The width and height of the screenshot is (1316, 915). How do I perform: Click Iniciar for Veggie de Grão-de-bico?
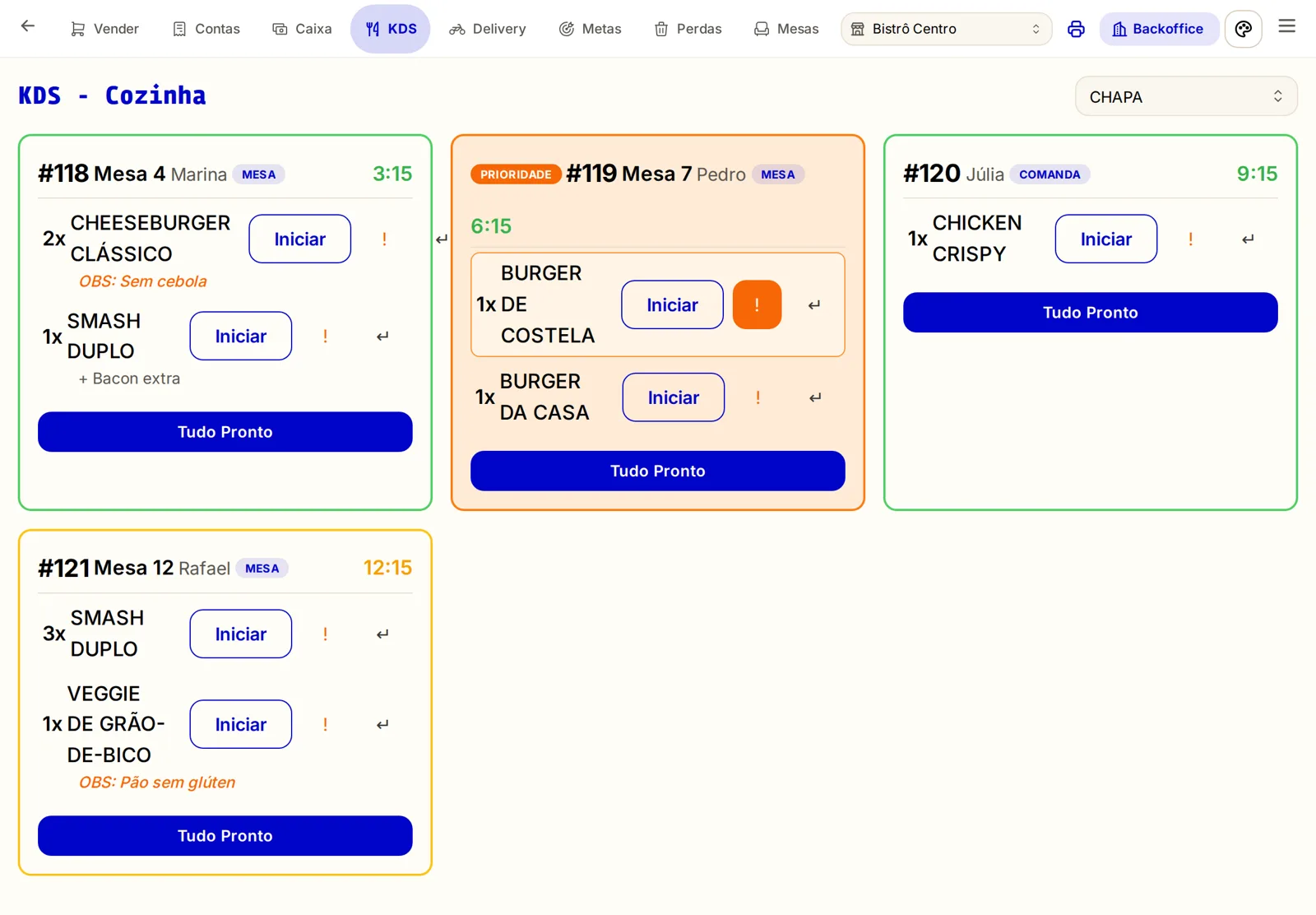click(x=241, y=725)
